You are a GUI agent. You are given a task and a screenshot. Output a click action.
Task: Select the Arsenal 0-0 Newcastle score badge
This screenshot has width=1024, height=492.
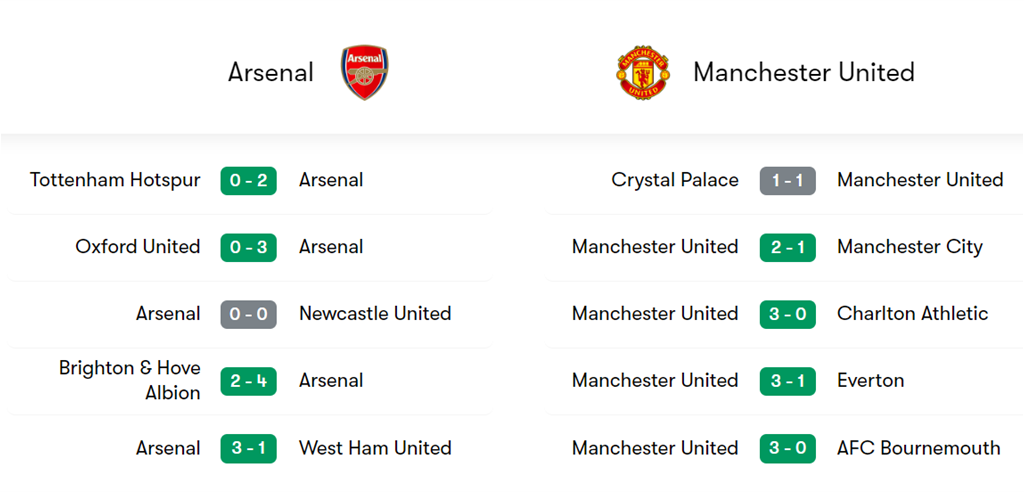click(248, 314)
